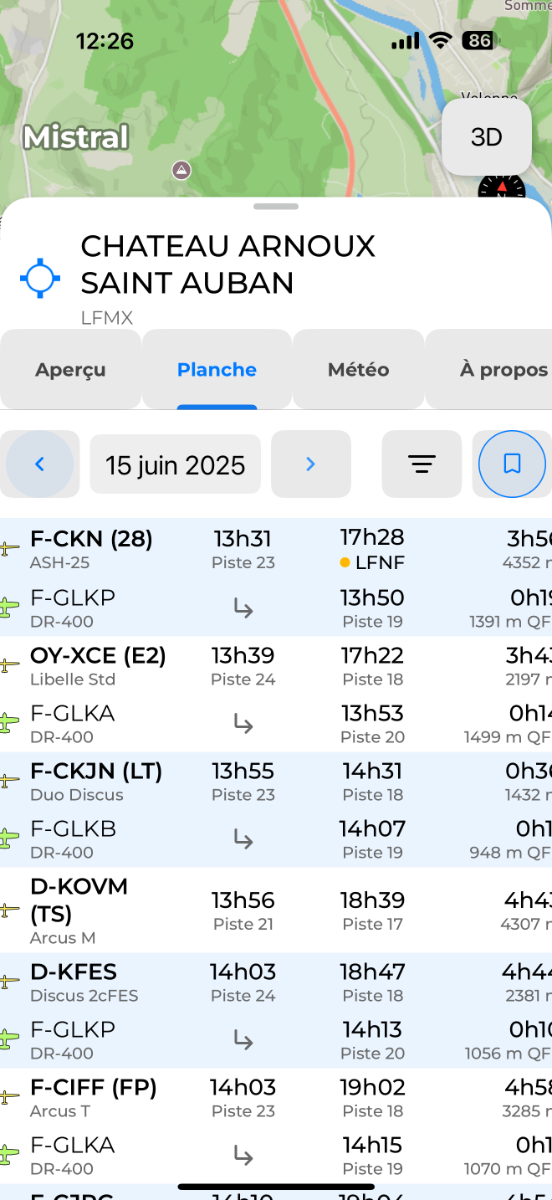Tap the sheet drag handle bar

click(x=276, y=207)
